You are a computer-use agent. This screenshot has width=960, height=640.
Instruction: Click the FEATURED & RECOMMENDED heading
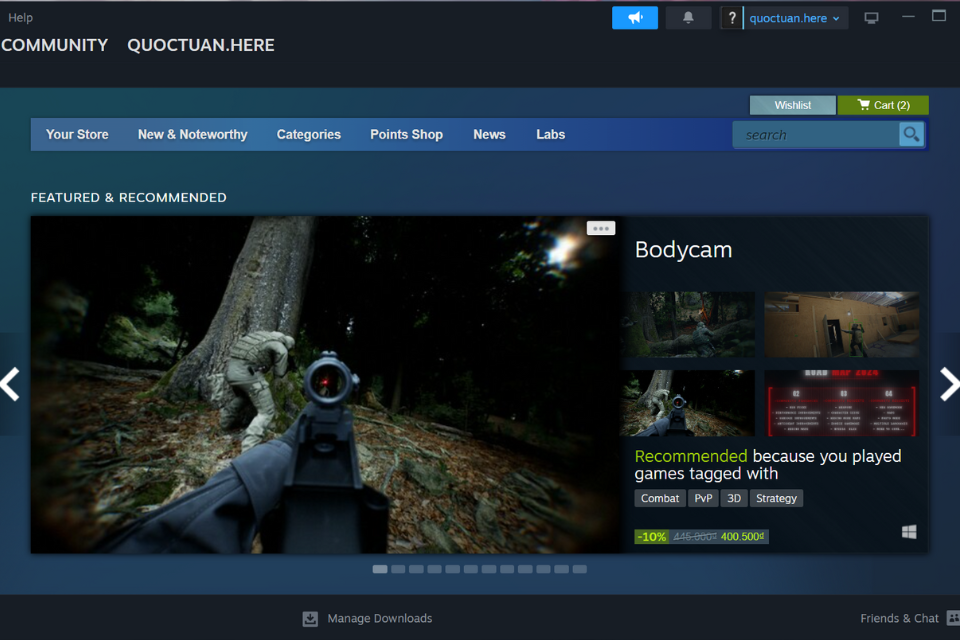pos(129,198)
